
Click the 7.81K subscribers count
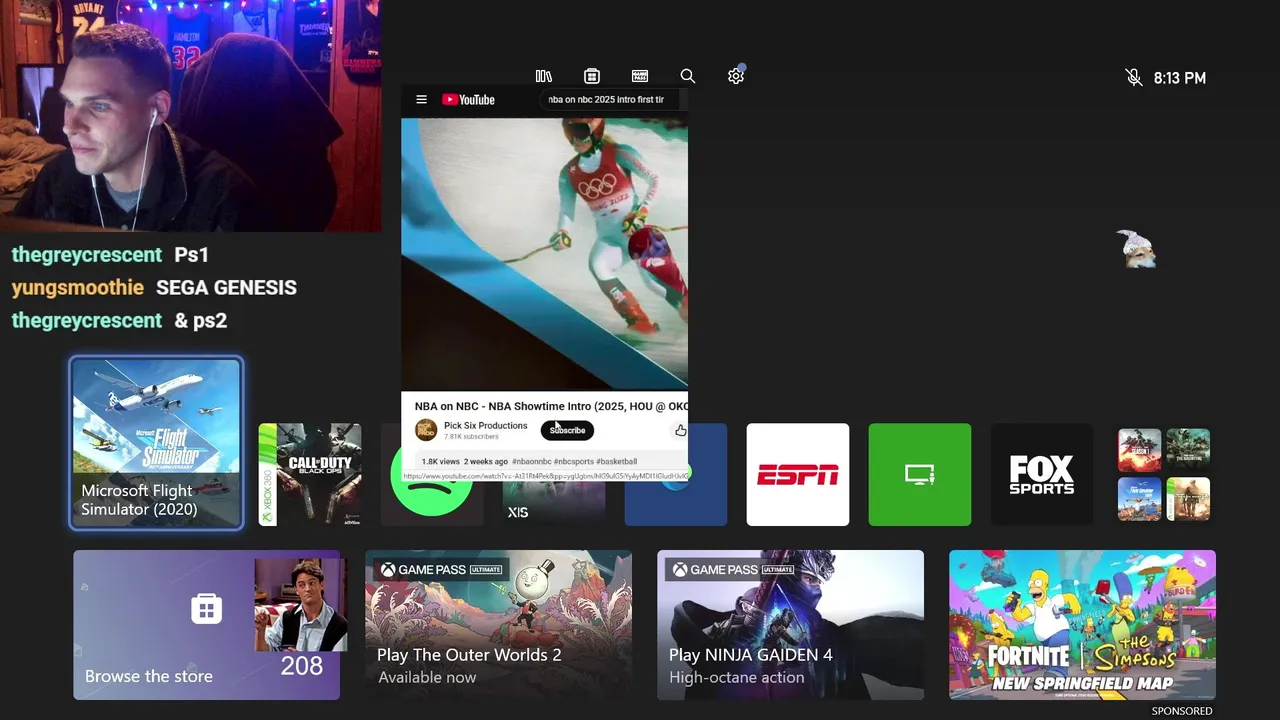[x=471, y=437]
